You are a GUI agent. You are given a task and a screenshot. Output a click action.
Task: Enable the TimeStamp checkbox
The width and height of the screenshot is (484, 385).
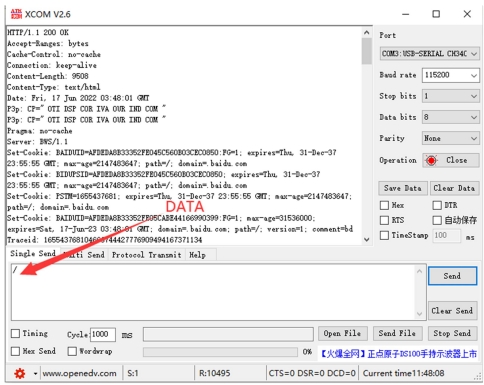tap(384, 235)
